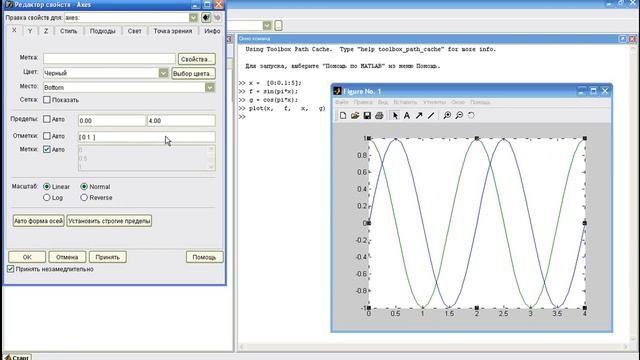
Task: Switch to the Y tab
Action: [x=30, y=31]
